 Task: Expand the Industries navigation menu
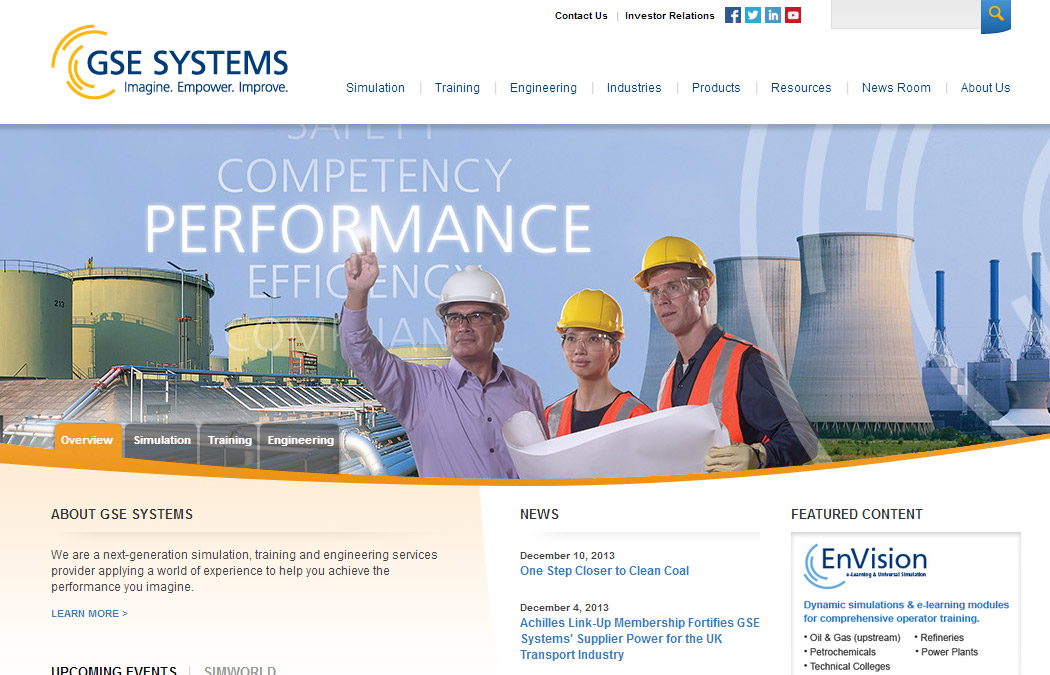(x=633, y=88)
